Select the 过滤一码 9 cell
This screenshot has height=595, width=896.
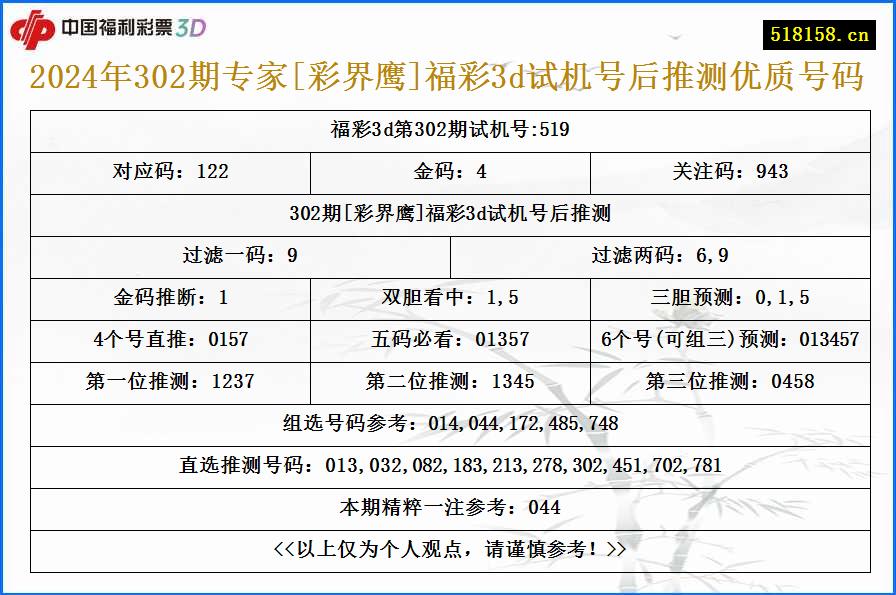tap(240, 255)
